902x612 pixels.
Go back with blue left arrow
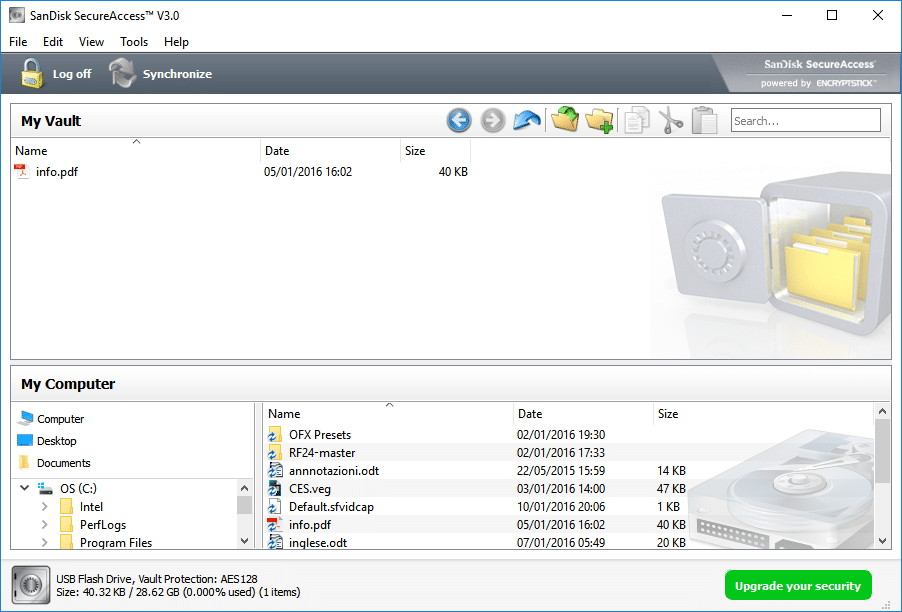coord(458,121)
